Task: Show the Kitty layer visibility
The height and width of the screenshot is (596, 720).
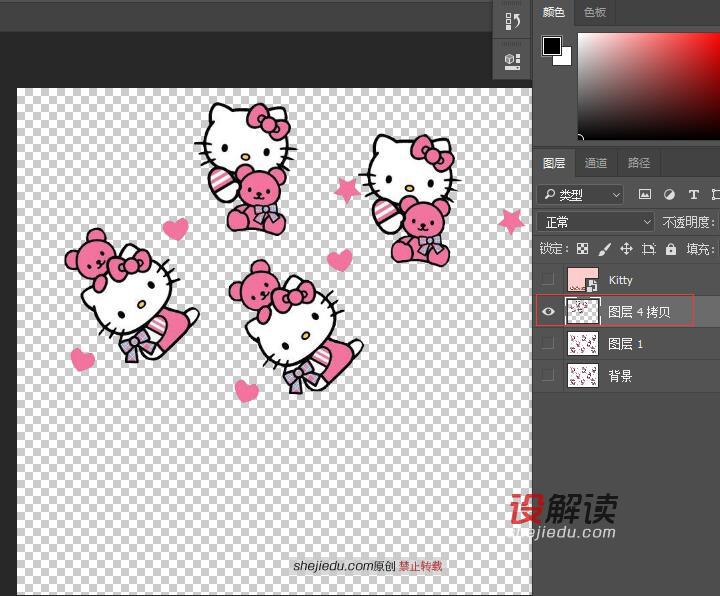Action: (547, 280)
